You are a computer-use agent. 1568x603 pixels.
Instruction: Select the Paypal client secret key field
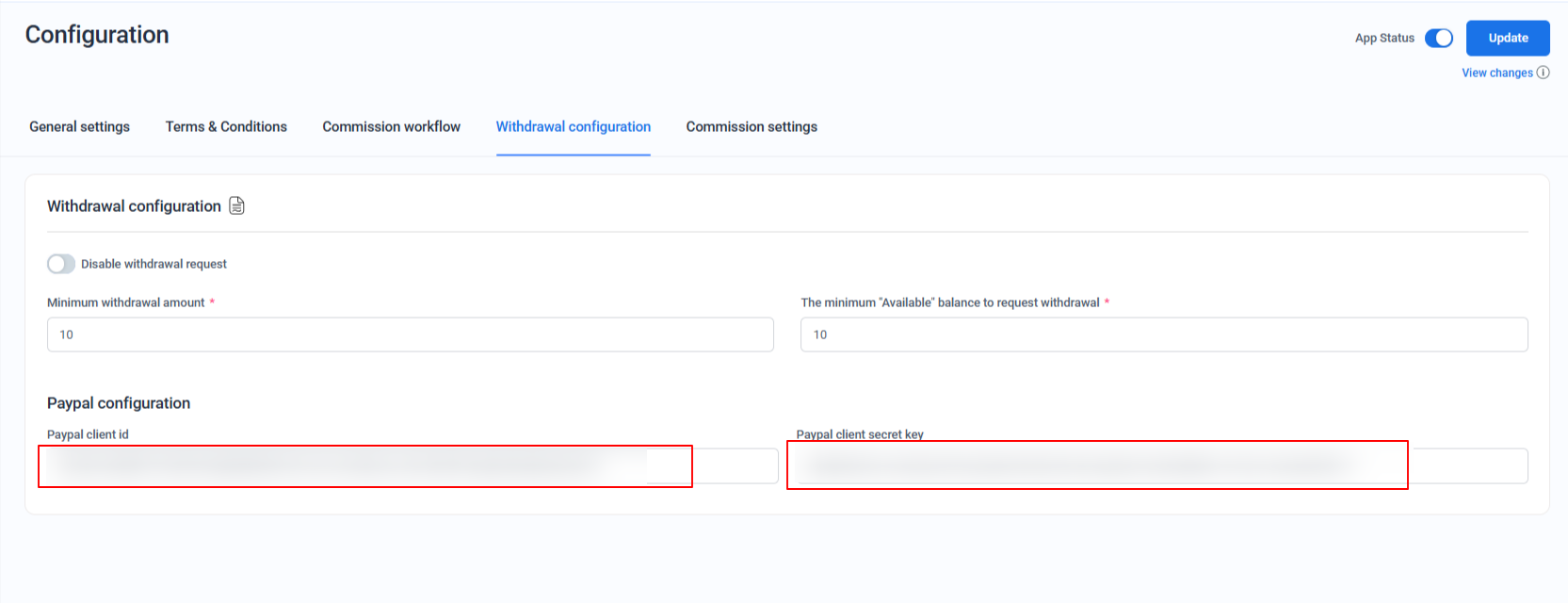1158,465
